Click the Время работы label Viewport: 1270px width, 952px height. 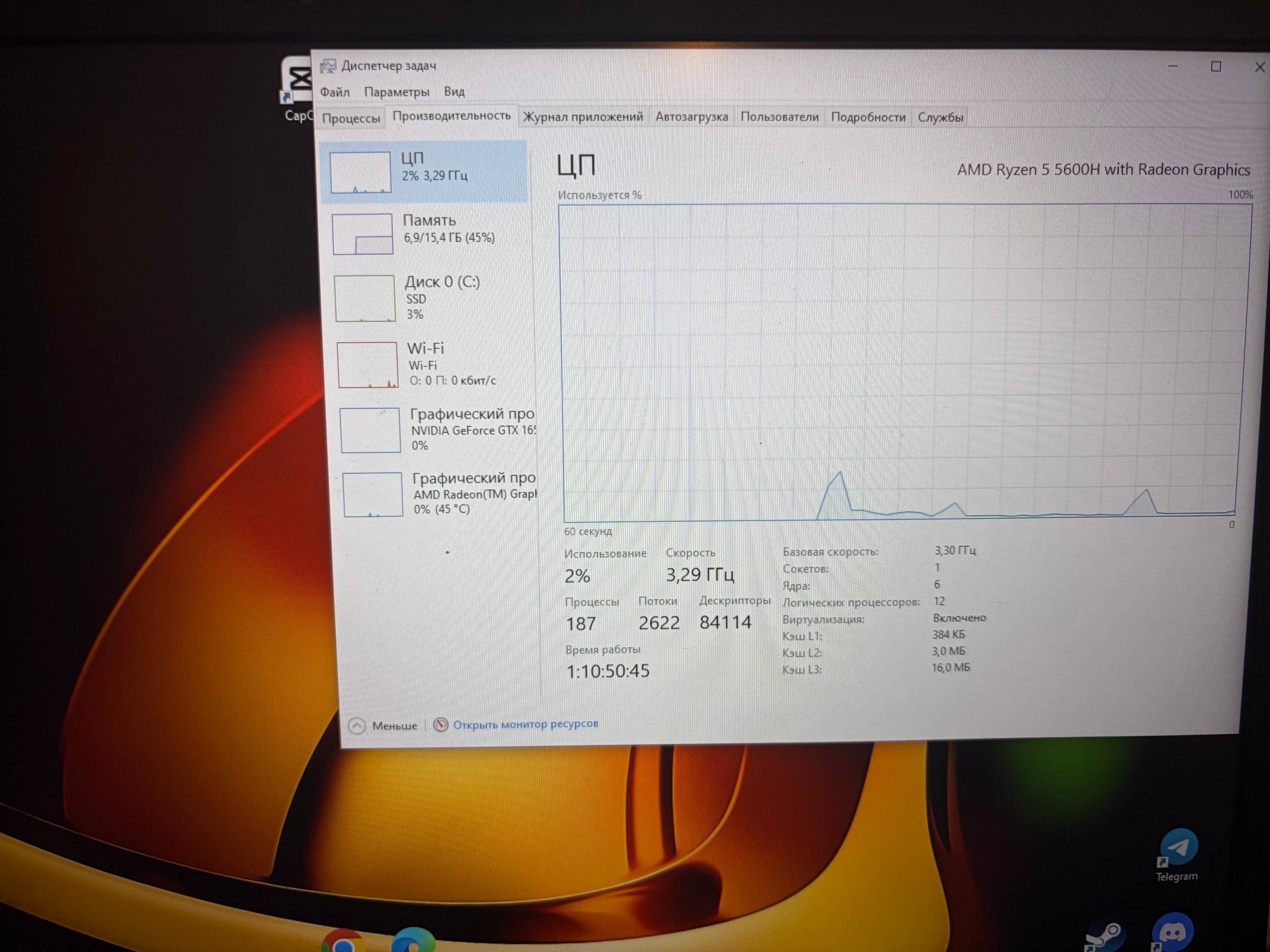click(x=602, y=650)
